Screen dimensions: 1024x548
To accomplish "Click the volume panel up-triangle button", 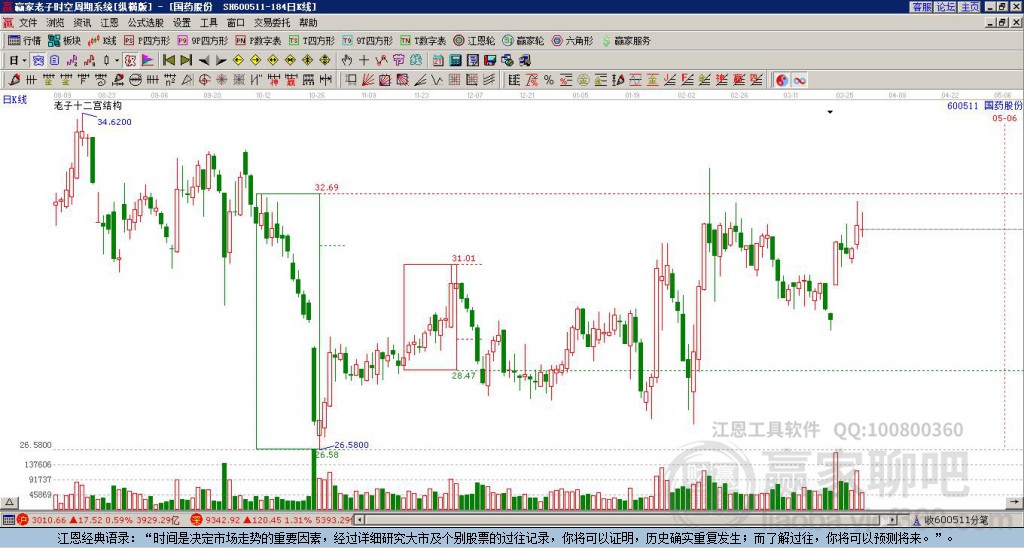I will coord(8,502).
